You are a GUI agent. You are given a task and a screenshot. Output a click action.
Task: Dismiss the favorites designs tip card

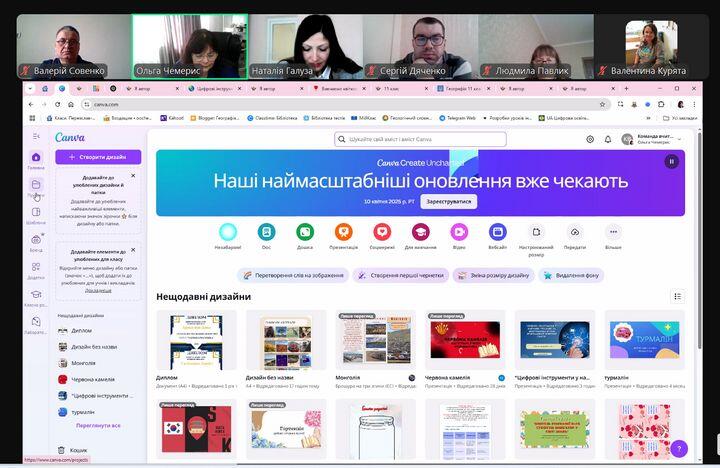coord(133,176)
